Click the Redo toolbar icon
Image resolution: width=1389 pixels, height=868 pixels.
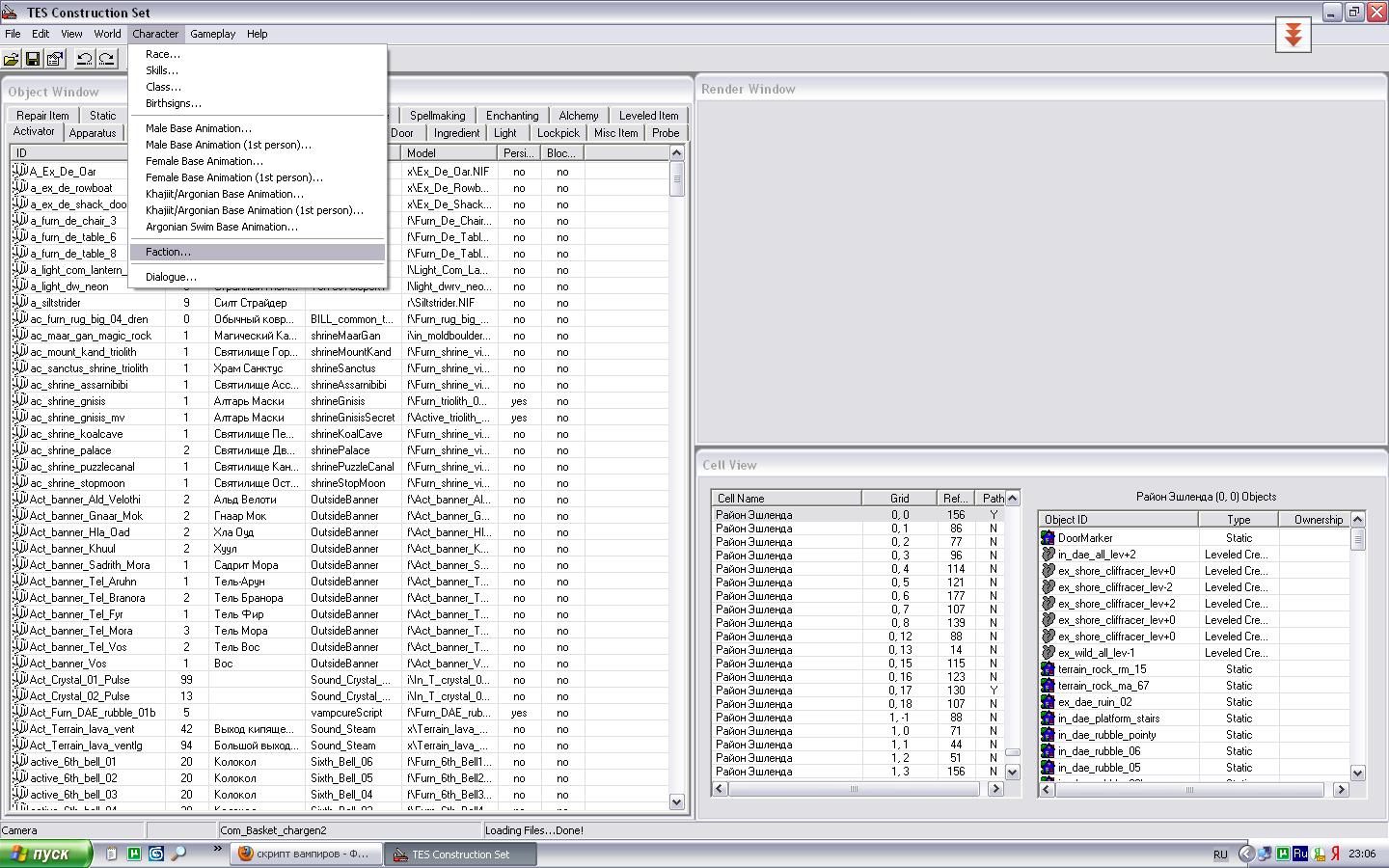106,59
